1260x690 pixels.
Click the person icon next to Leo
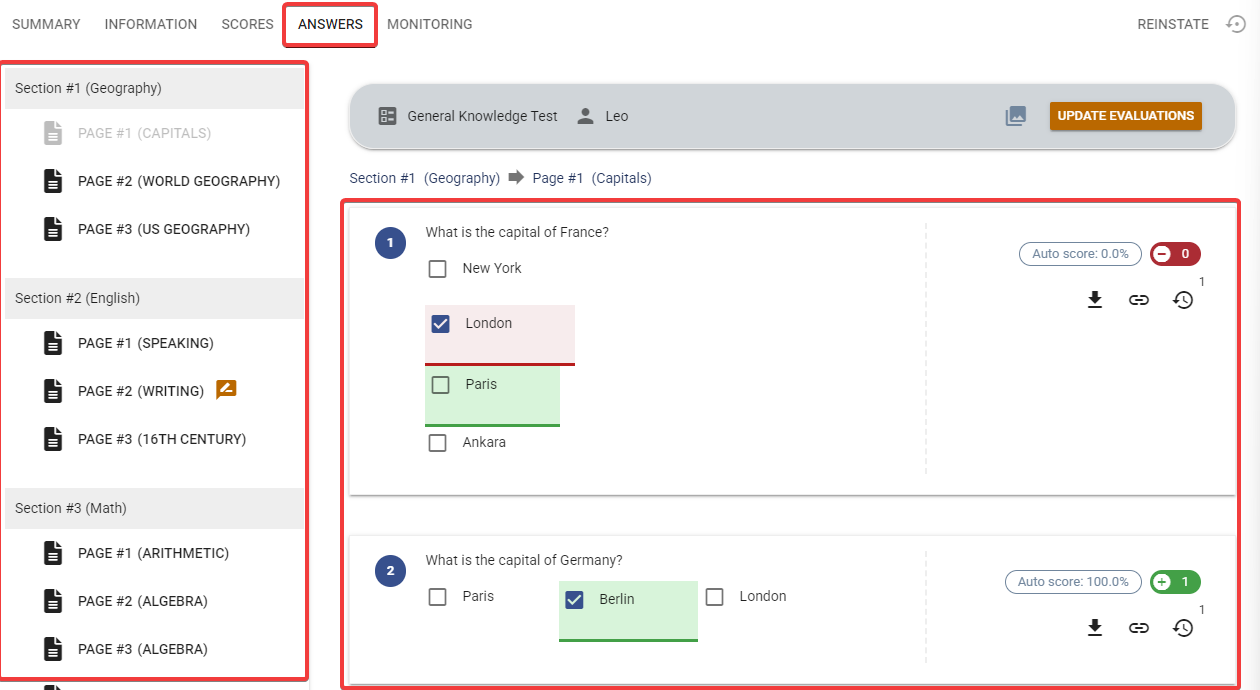[x=586, y=116]
